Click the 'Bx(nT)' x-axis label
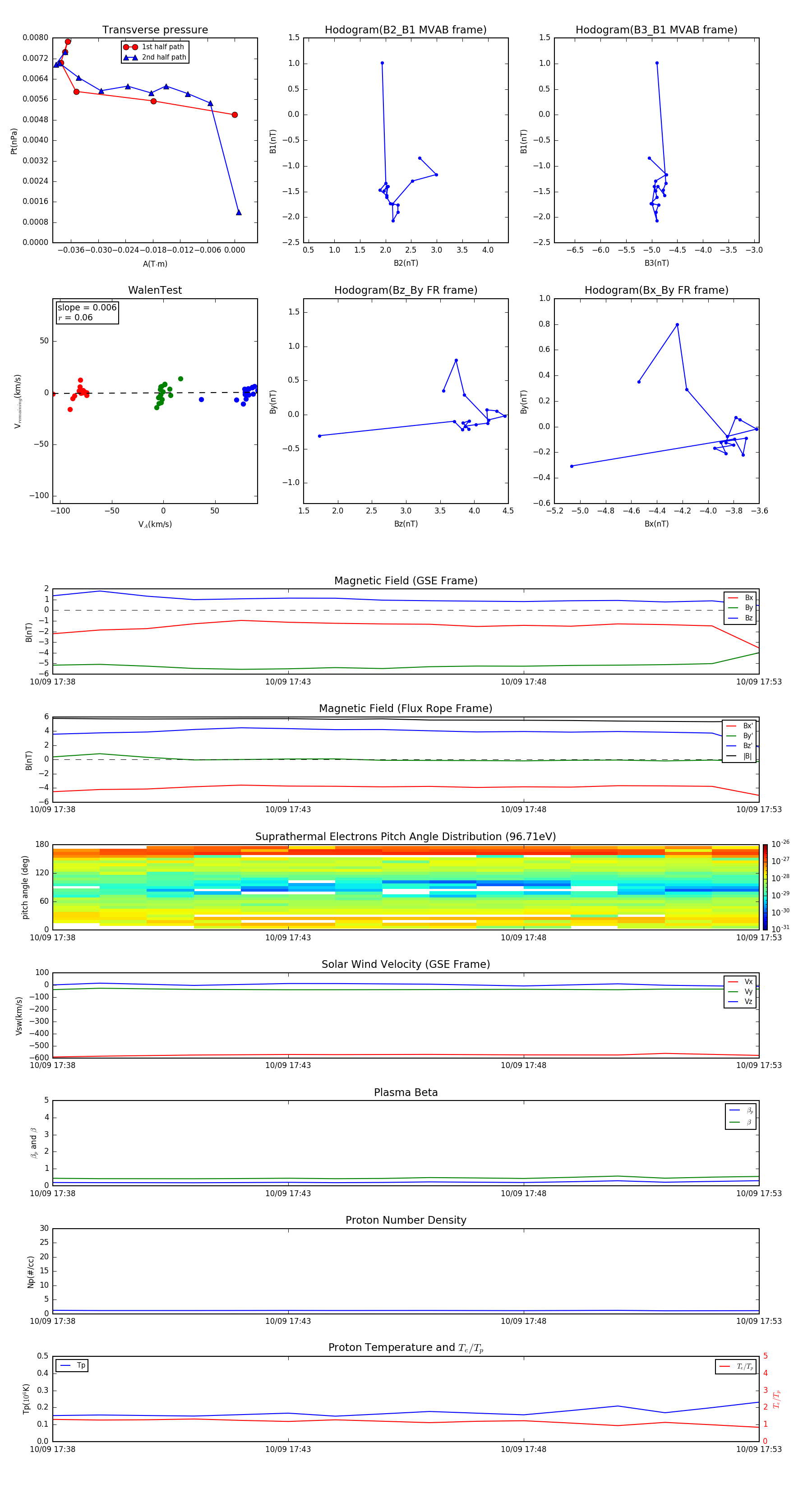The width and height of the screenshot is (812, 1489). point(656,524)
